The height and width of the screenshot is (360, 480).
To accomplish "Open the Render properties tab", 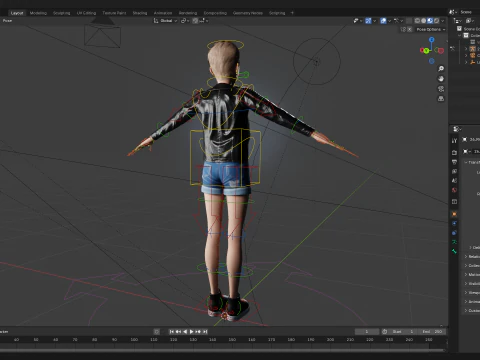I will tap(454, 152).
